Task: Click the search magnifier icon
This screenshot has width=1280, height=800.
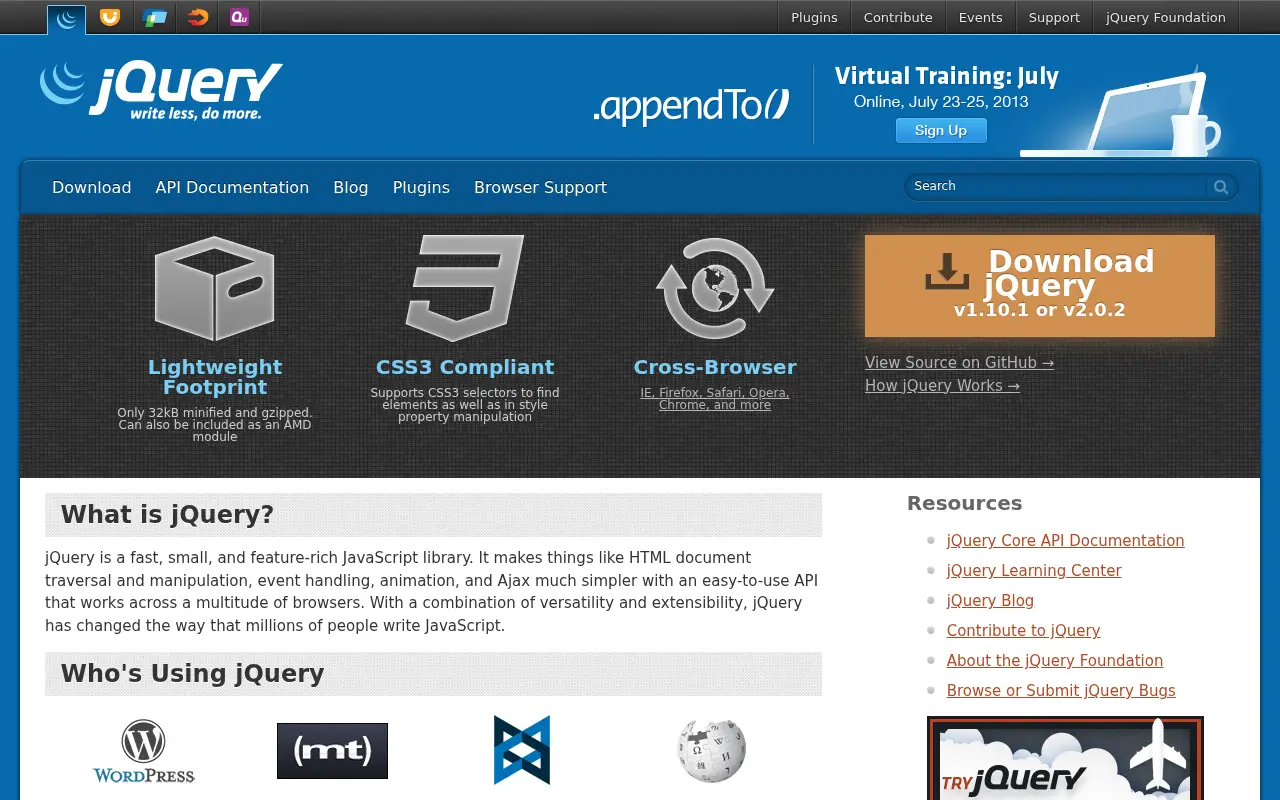Action: click(x=1221, y=187)
